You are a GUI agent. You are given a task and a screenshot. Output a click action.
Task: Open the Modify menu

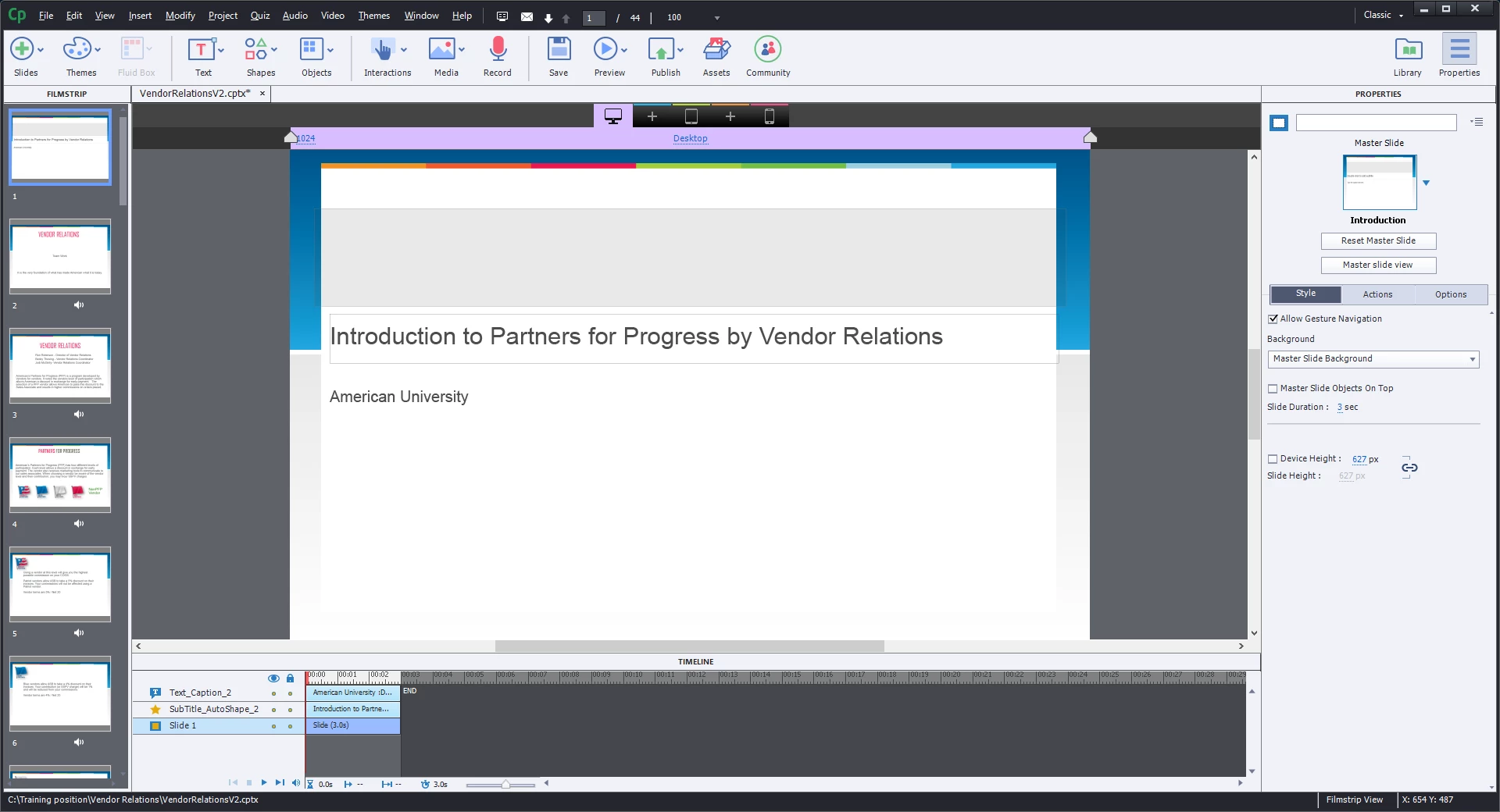click(x=180, y=16)
